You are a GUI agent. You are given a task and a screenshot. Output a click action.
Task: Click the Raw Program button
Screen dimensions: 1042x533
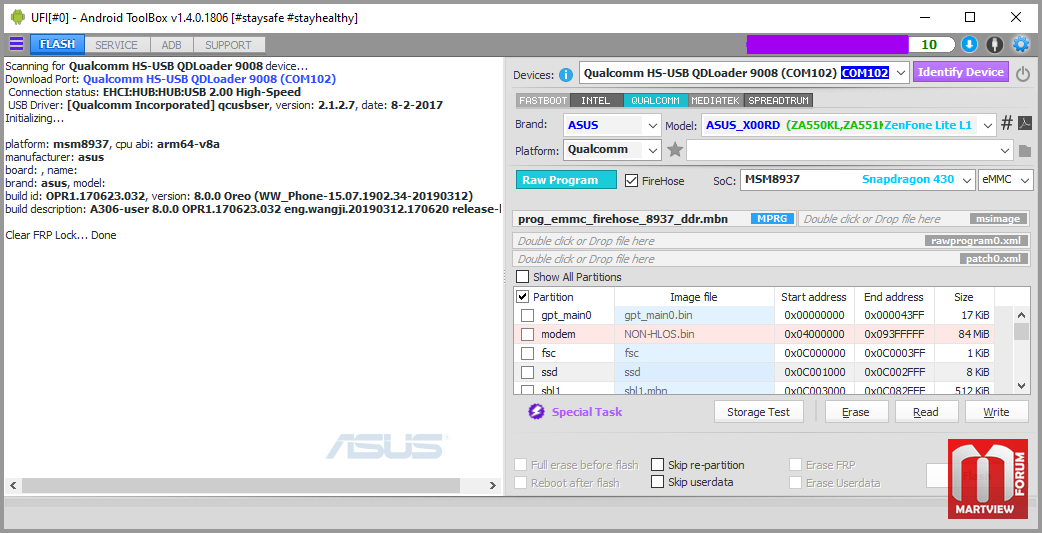point(567,179)
